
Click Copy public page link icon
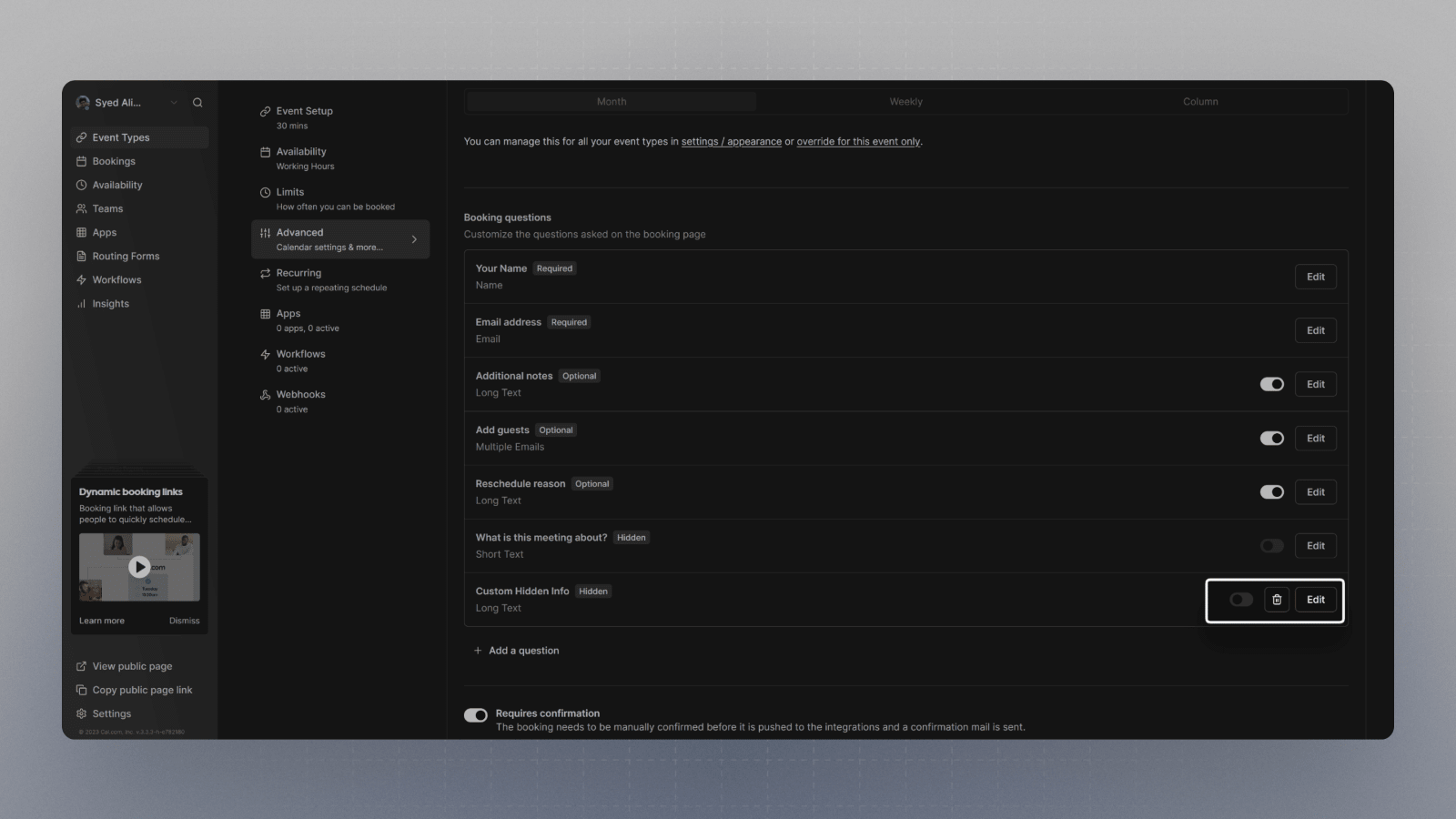[x=81, y=690]
